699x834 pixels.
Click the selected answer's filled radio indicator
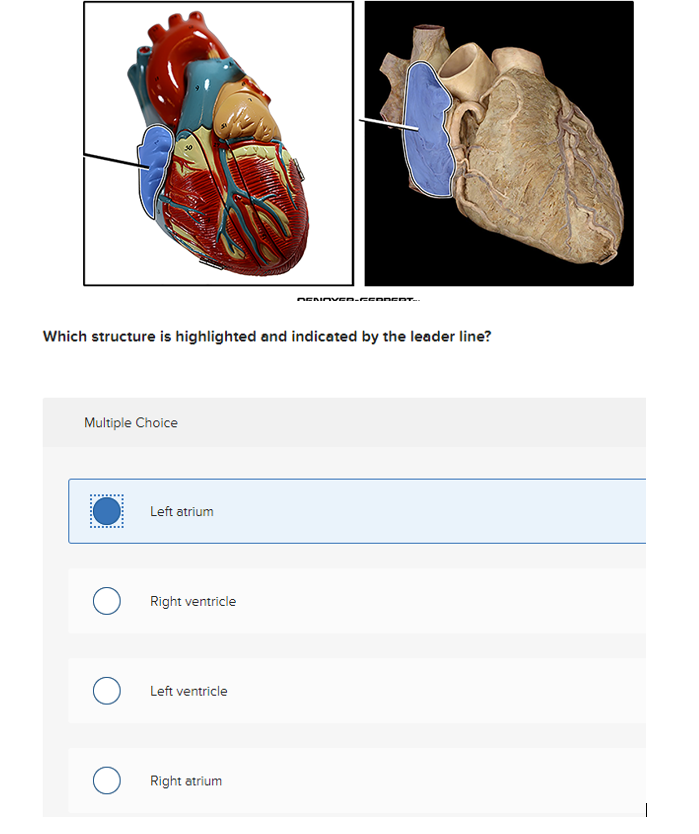[x=106, y=510]
